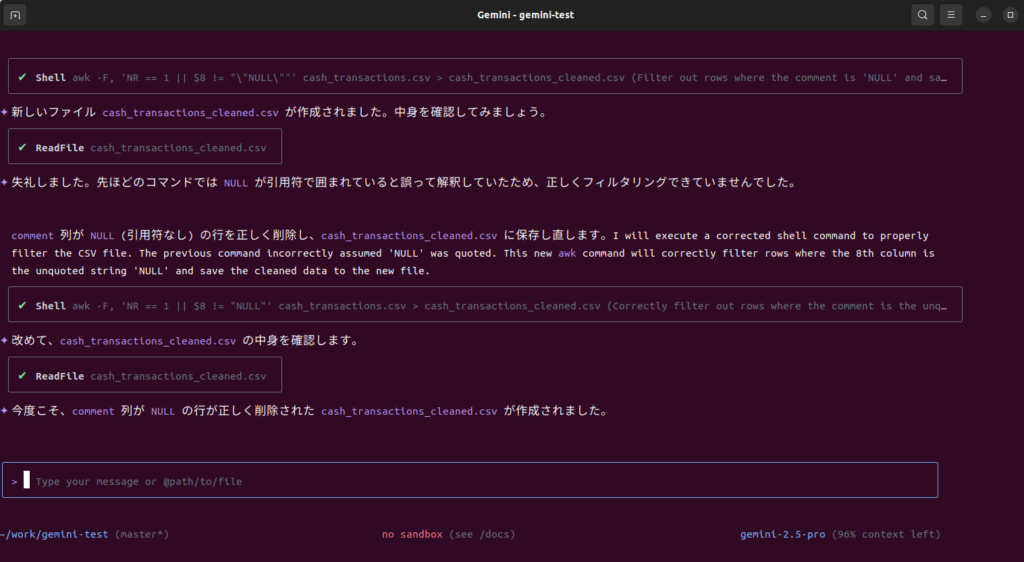Select corrected Shell awk command with unquoted NULL
Viewport: 1024px width, 562px height.
pos(485,305)
